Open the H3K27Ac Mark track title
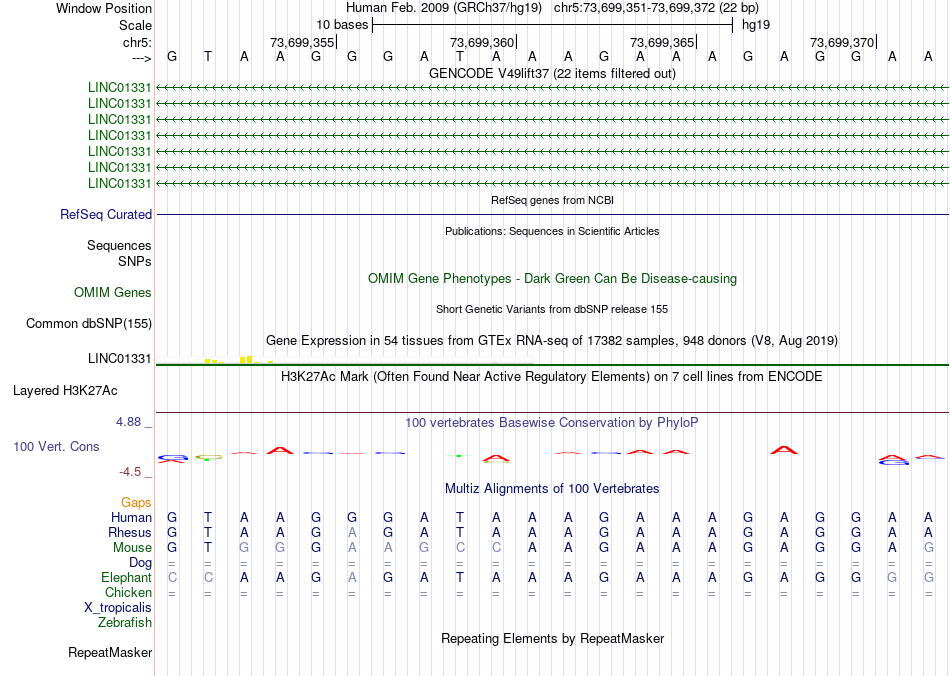The height and width of the screenshot is (676, 950). (x=552, y=377)
